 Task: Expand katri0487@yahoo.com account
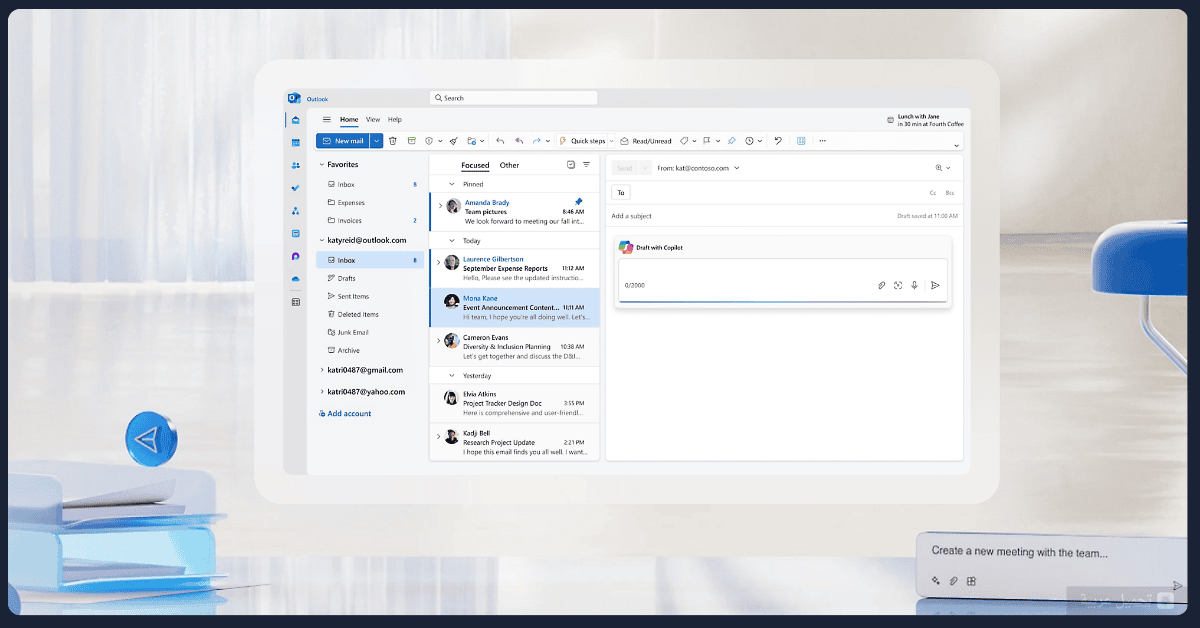[321, 392]
